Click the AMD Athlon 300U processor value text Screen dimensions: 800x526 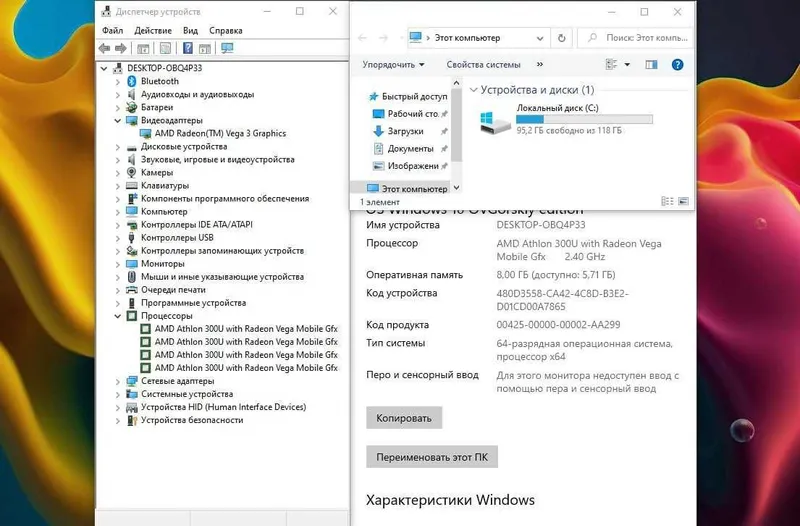tap(579, 250)
